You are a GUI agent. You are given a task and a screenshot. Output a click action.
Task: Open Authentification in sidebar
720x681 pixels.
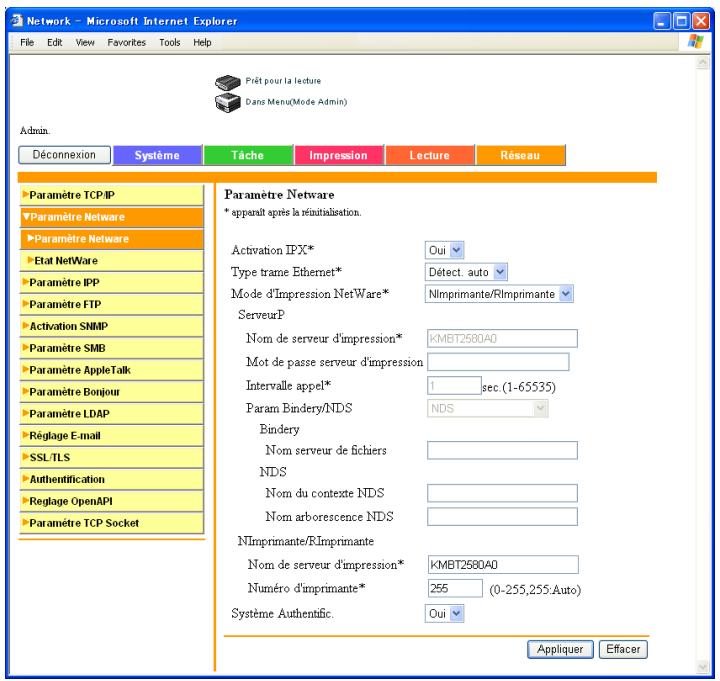point(112,479)
